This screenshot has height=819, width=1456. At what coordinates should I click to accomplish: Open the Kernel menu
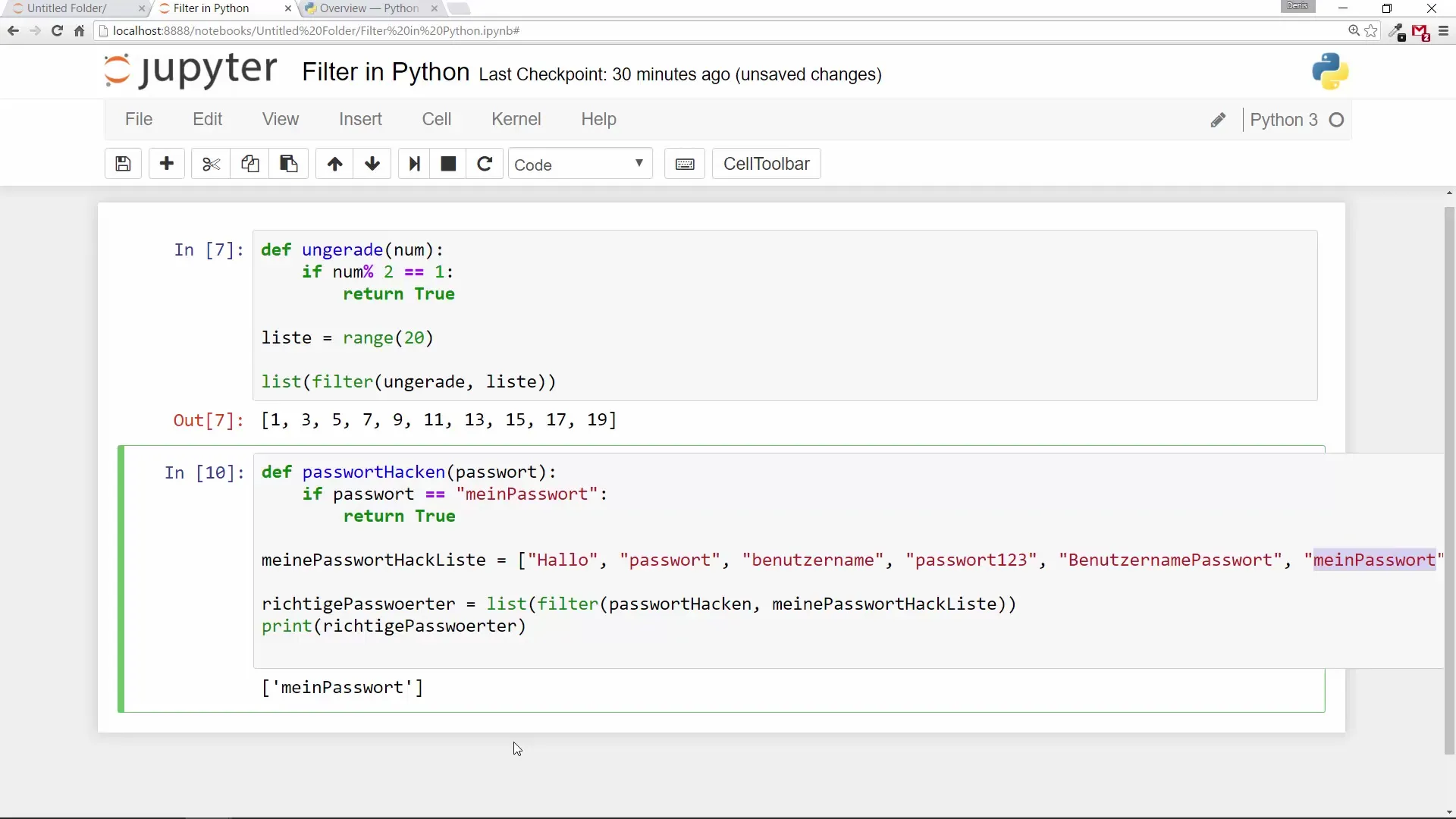click(516, 119)
